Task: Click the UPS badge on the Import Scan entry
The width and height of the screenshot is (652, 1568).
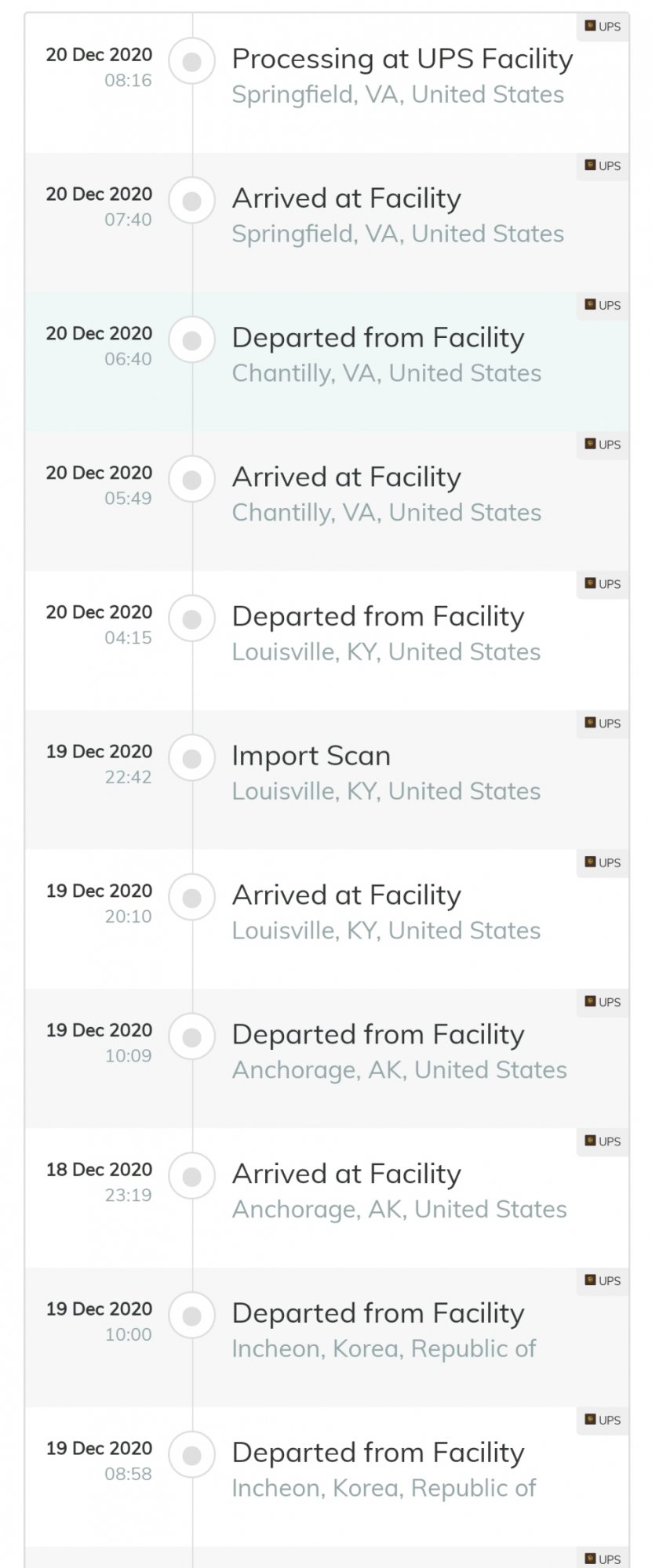Action: [603, 724]
